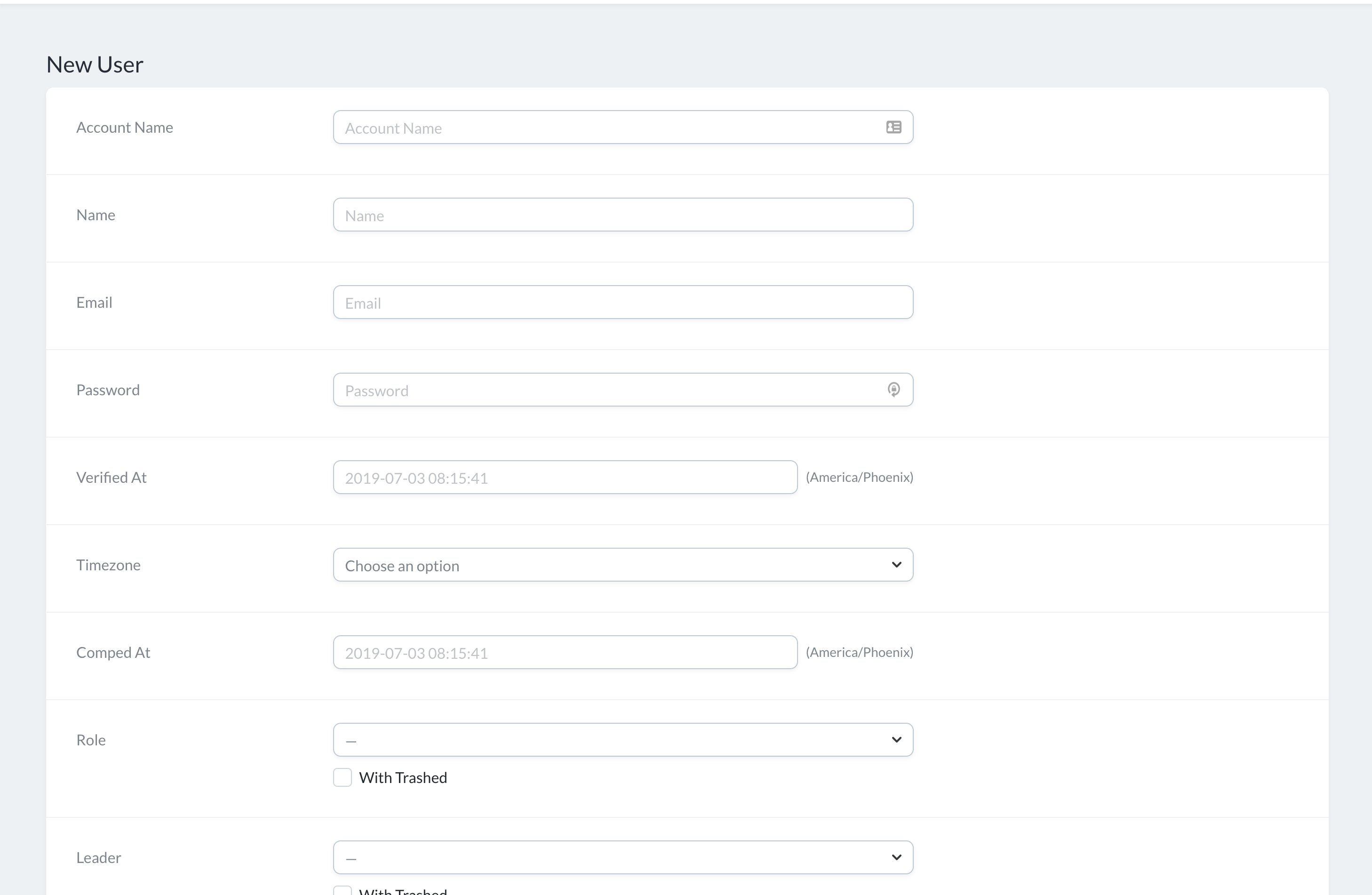This screenshot has width=1372, height=895.
Task: Click the Email input field
Action: [622, 302]
